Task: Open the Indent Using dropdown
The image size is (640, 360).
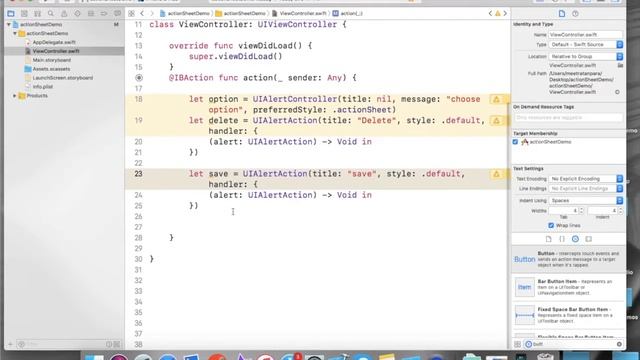Action: [586, 200]
